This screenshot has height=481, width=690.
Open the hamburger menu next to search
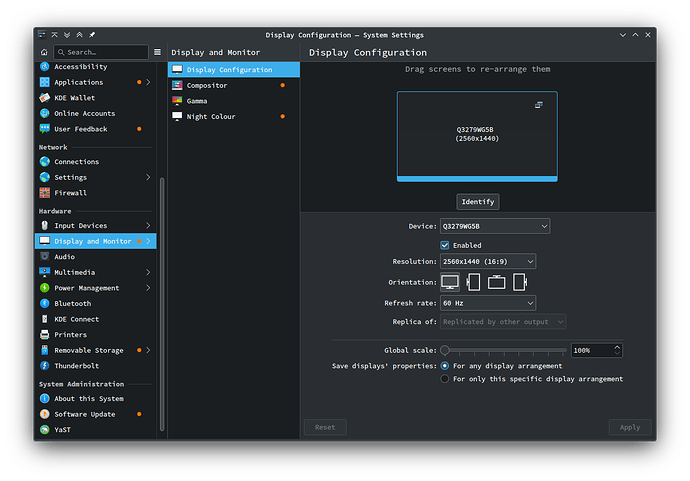pyautogui.click(x=157, y=52)
